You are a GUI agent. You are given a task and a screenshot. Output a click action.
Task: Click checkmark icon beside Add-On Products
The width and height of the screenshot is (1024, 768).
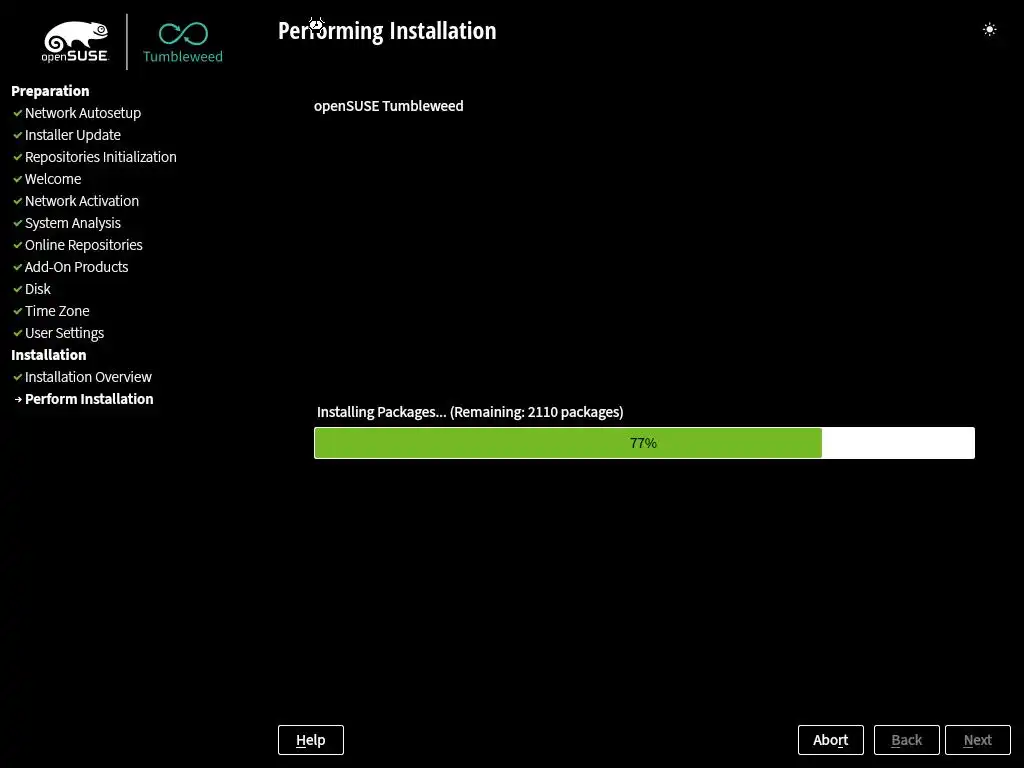pos(18,267)
